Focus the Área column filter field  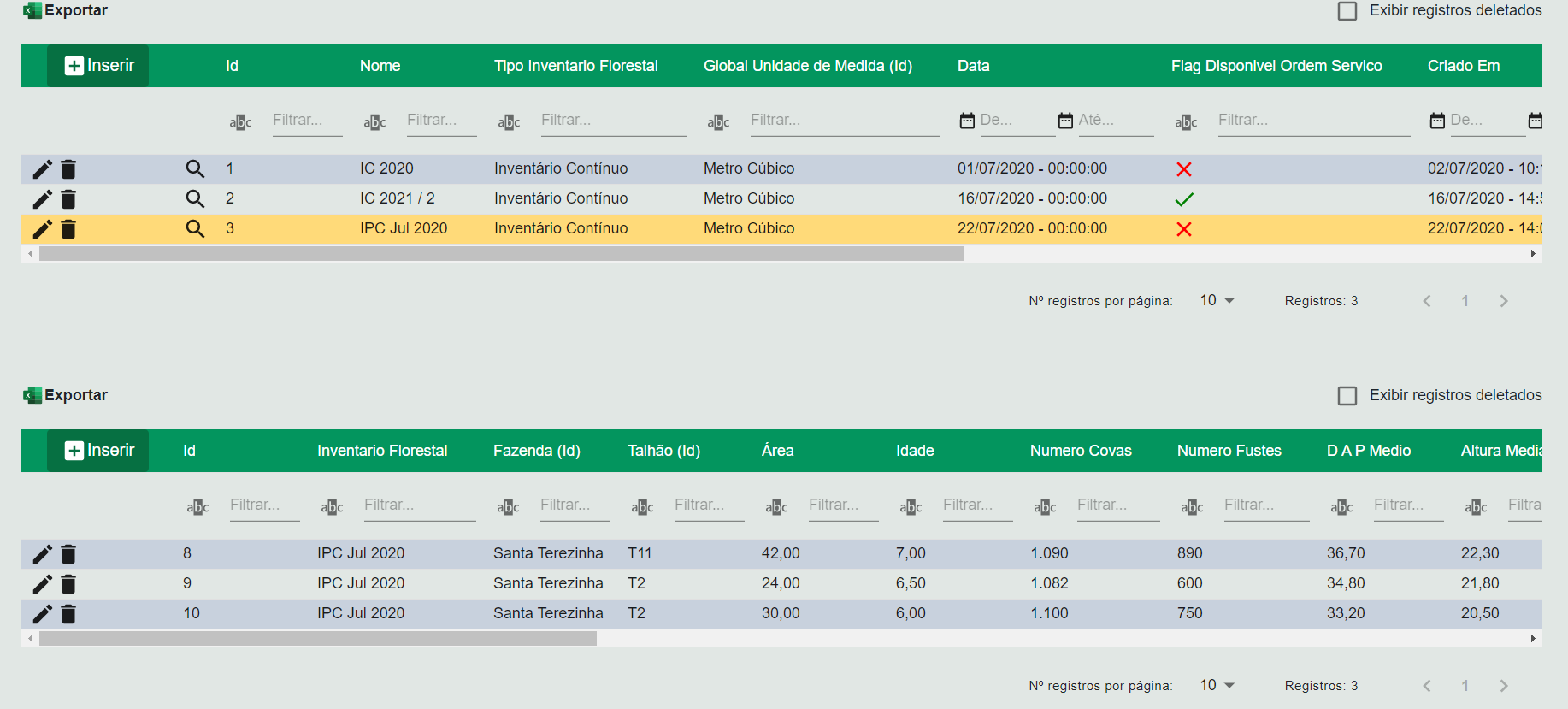[x=842, y=505]
